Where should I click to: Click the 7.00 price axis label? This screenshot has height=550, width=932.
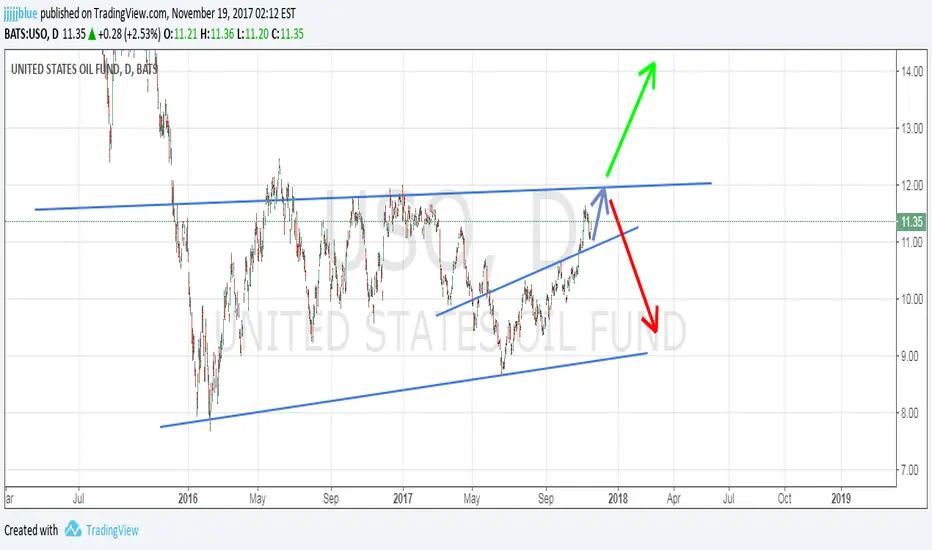click(912, 470)
